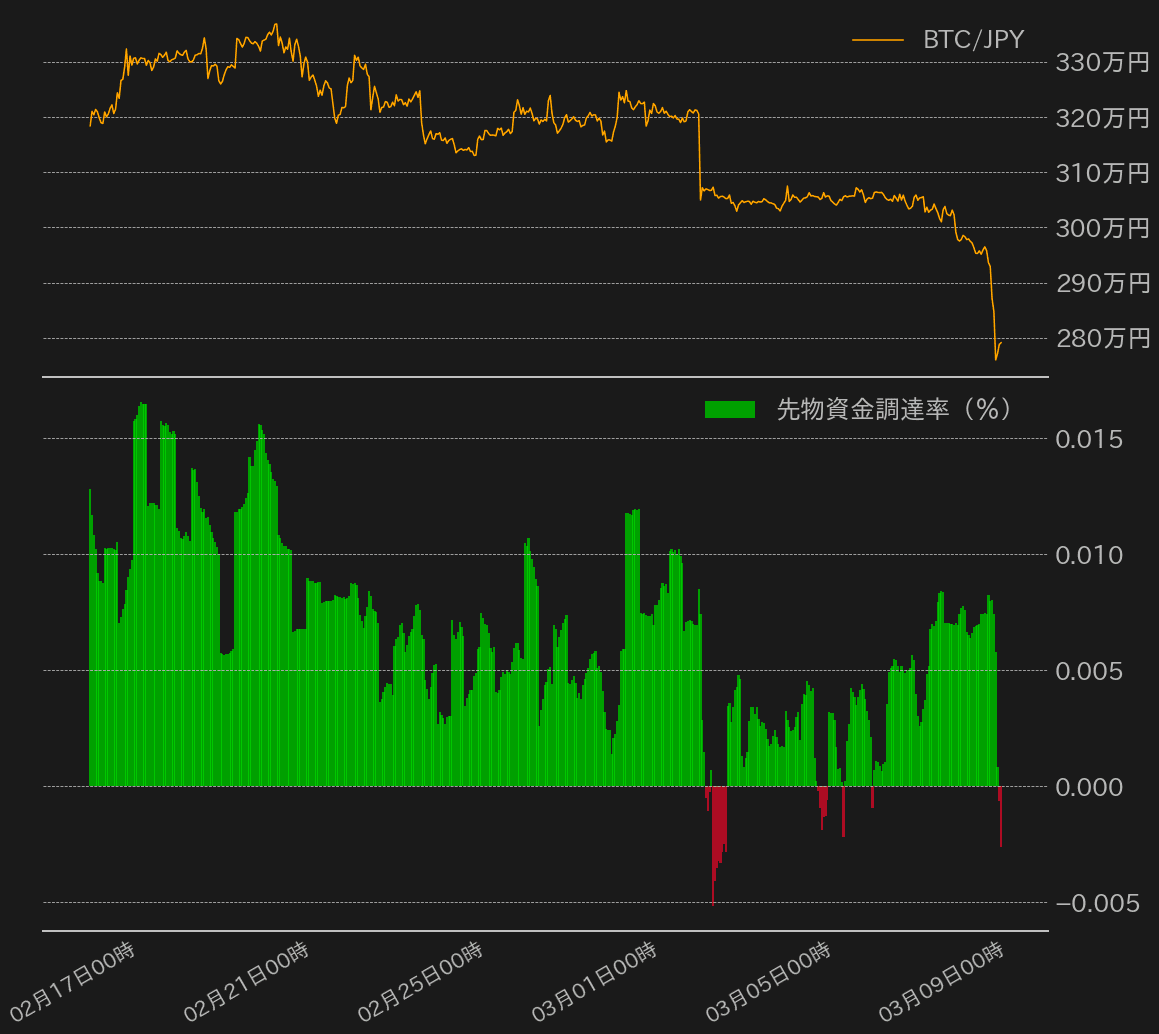Click the 300万円 price axis label

point(1102,229)
